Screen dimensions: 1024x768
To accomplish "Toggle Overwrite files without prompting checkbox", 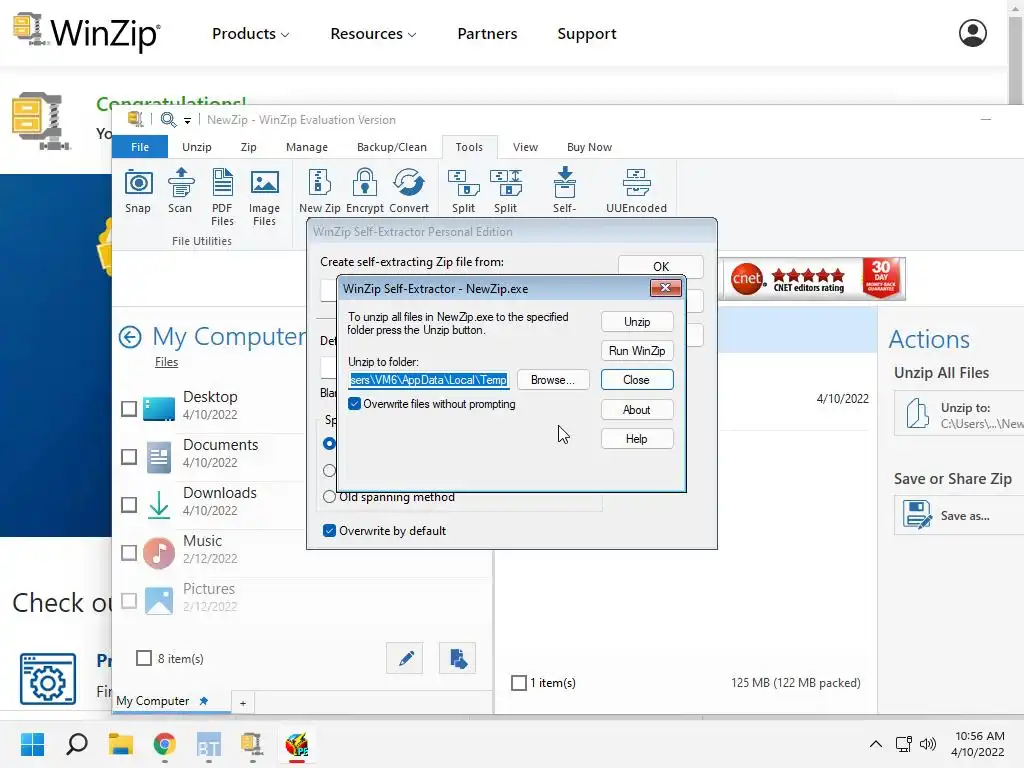I will click(355, 404).
